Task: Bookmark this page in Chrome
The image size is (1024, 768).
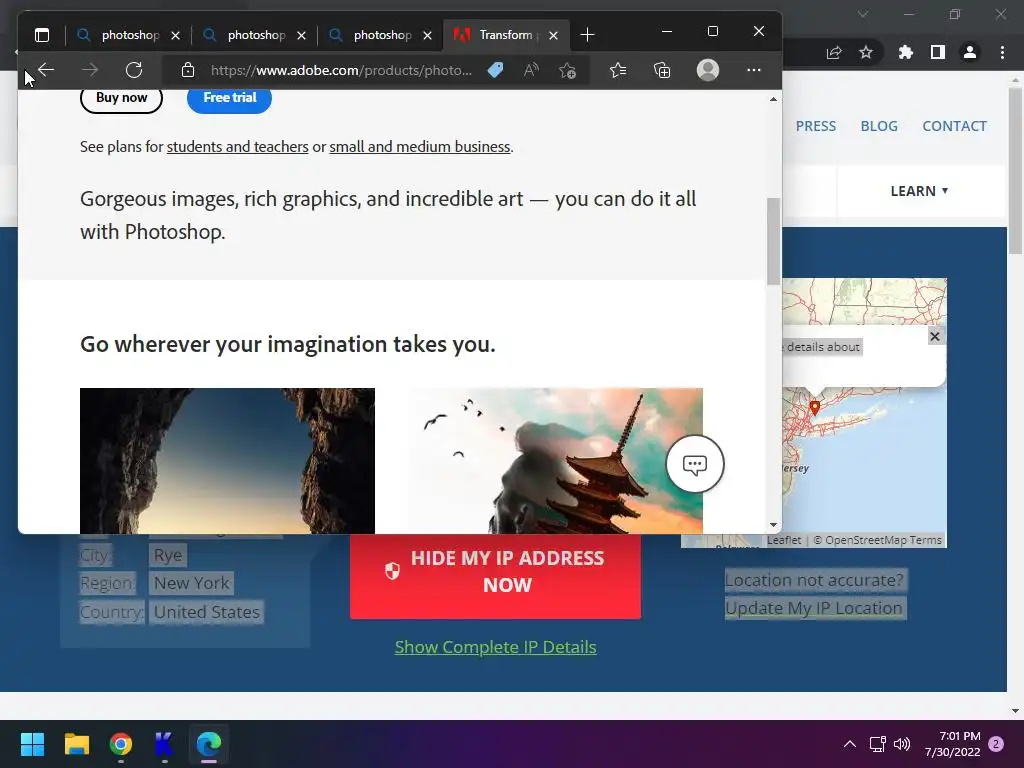Action: click(866, 52)
